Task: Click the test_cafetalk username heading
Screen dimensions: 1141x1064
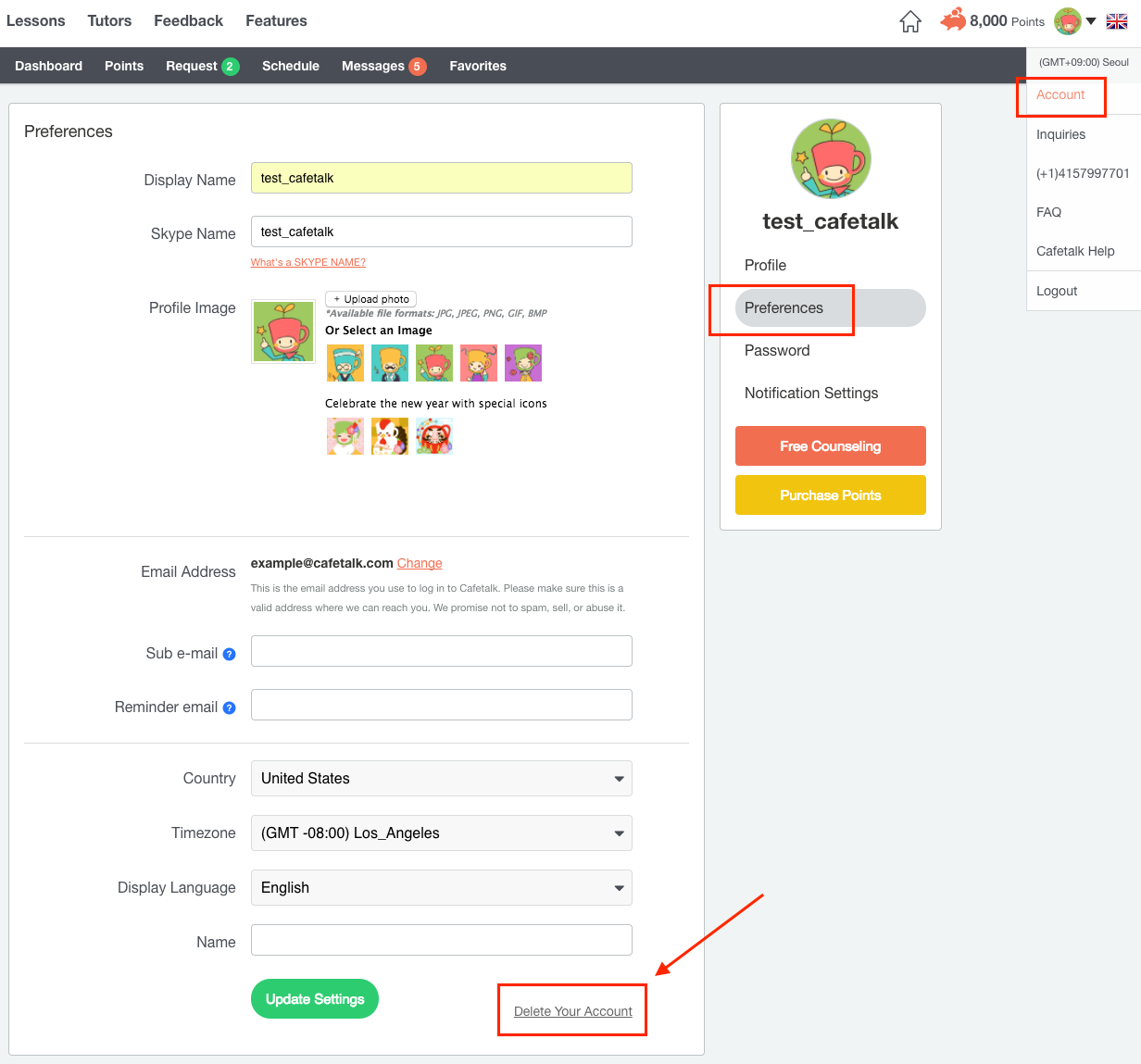Action: coord(831,221)
